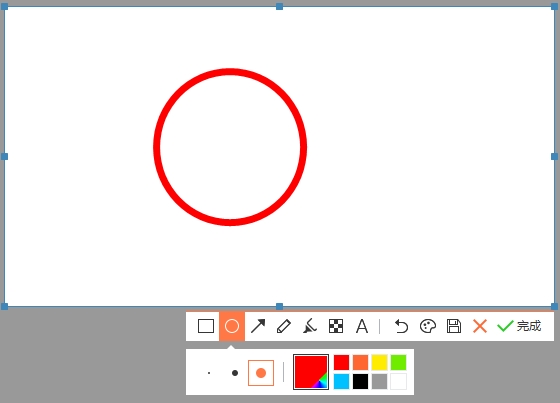This screenshot has height=403, width=560.
Task: Select the rectangle drawing tool
Action: coord(206,326)
